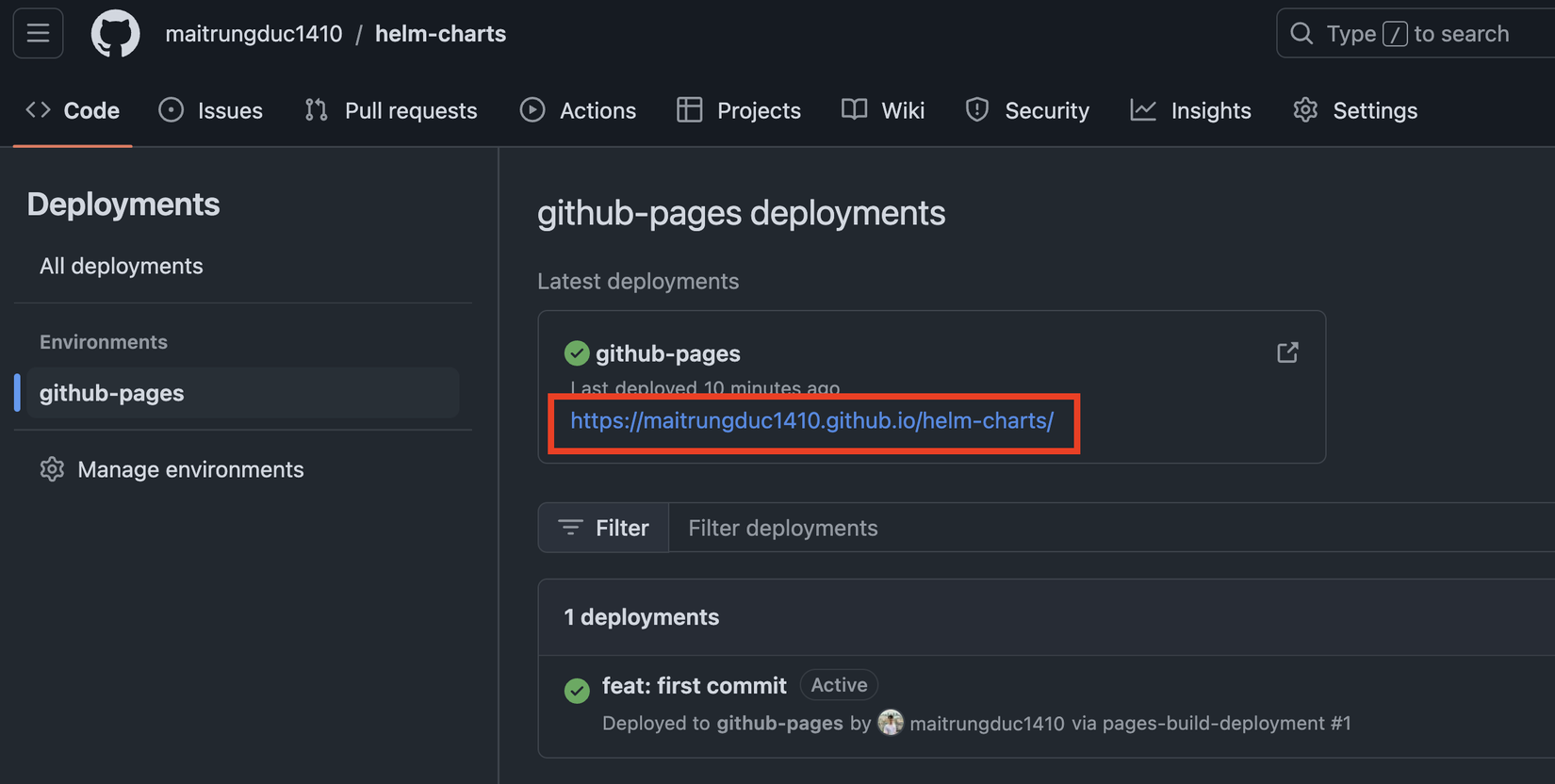The height and width of the screenshot is (784, 1555).
Task: Open the Filter dropdown button
Action: point(603,528)
